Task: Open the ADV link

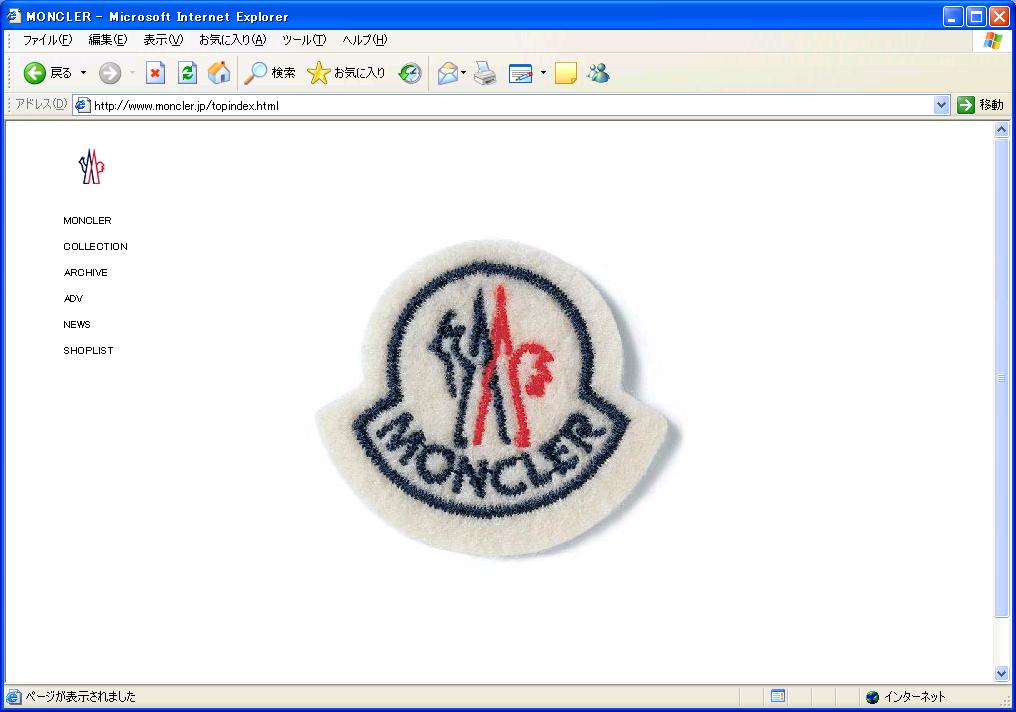Action: [73, 298]
